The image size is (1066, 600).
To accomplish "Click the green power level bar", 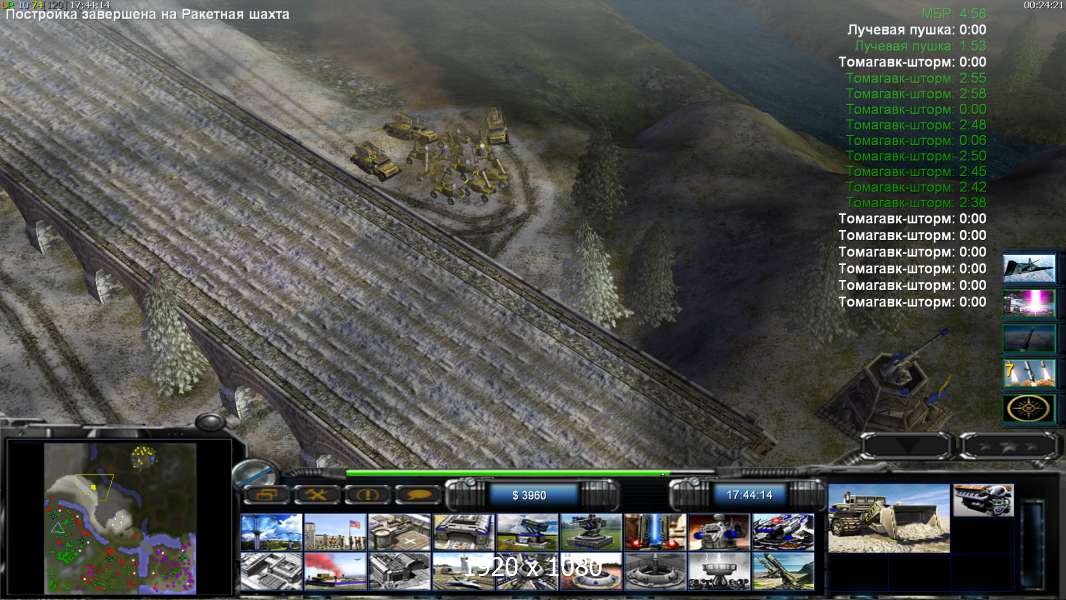I will tap(506, 473).
